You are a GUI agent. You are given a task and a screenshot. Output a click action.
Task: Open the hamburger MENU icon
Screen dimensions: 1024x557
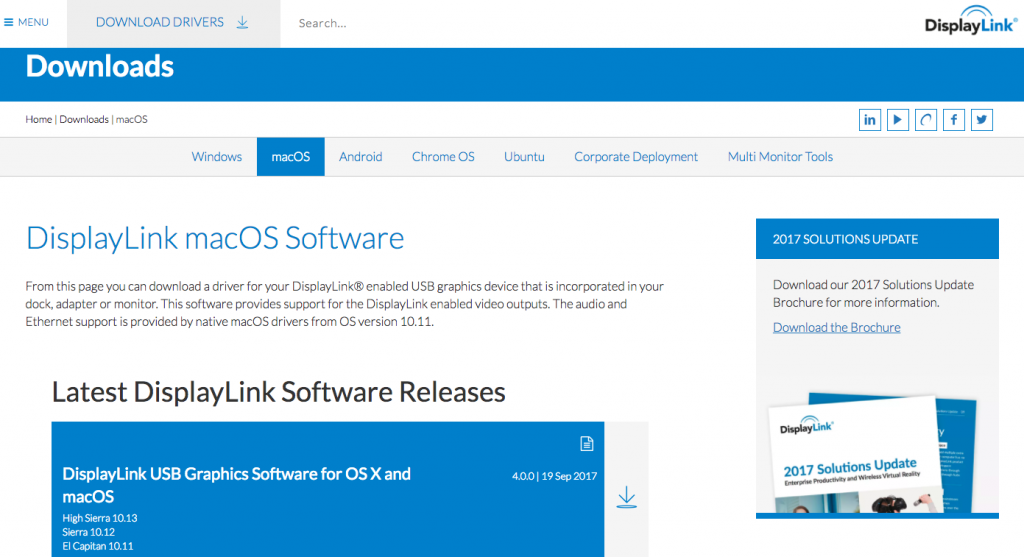(8, 22)
